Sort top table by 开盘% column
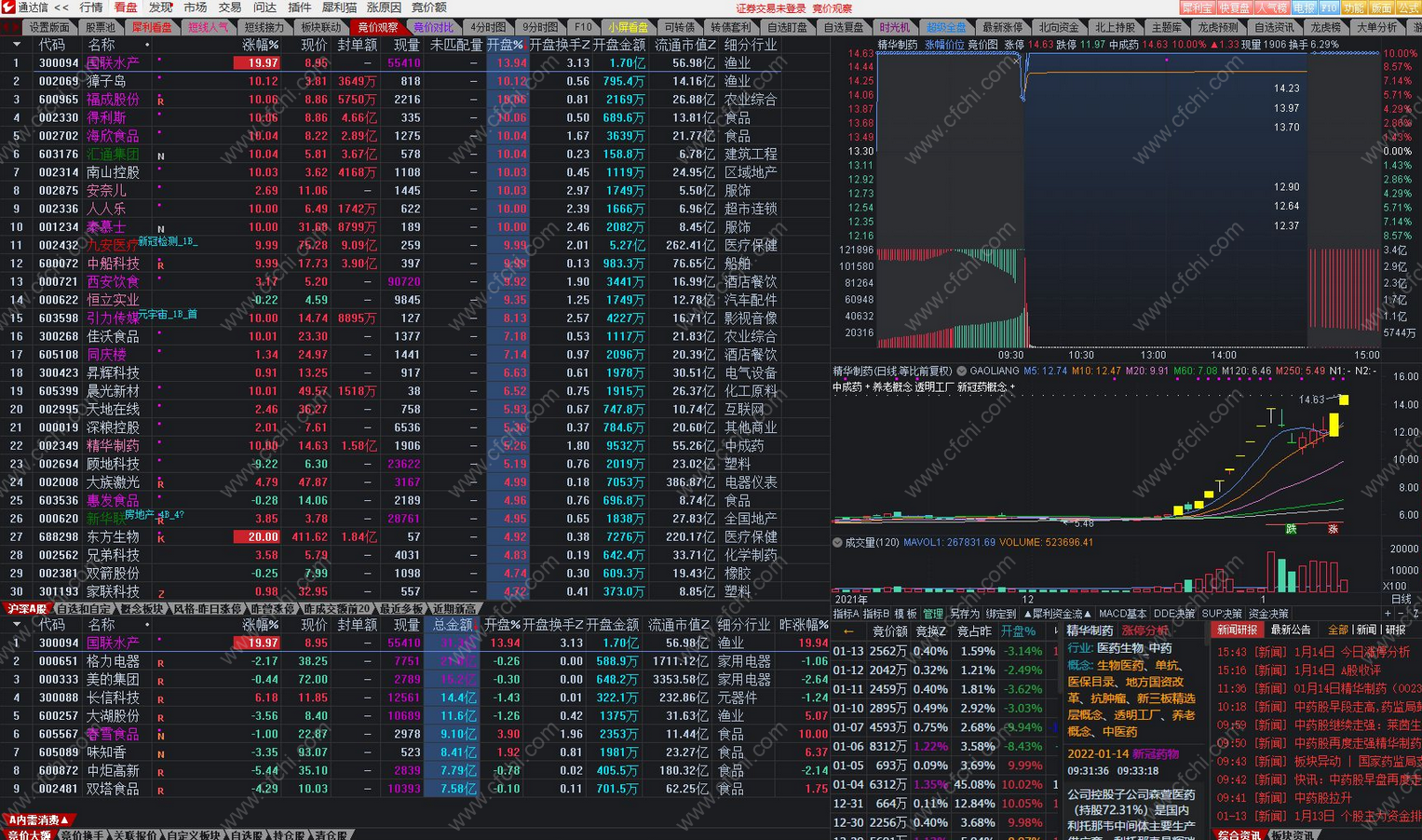 click(x=506, y=45)
